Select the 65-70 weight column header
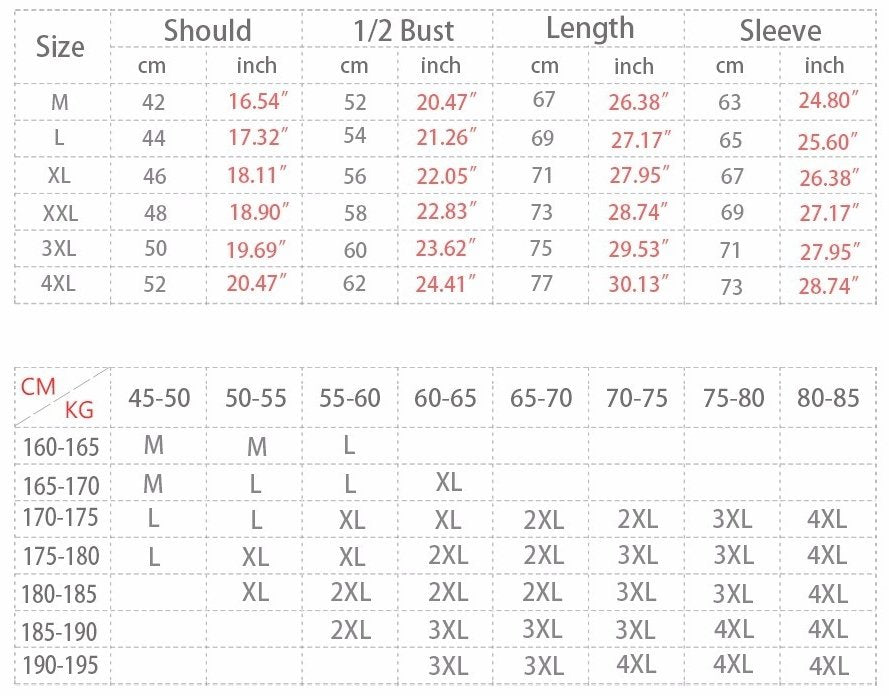 [x=541, y=398]
